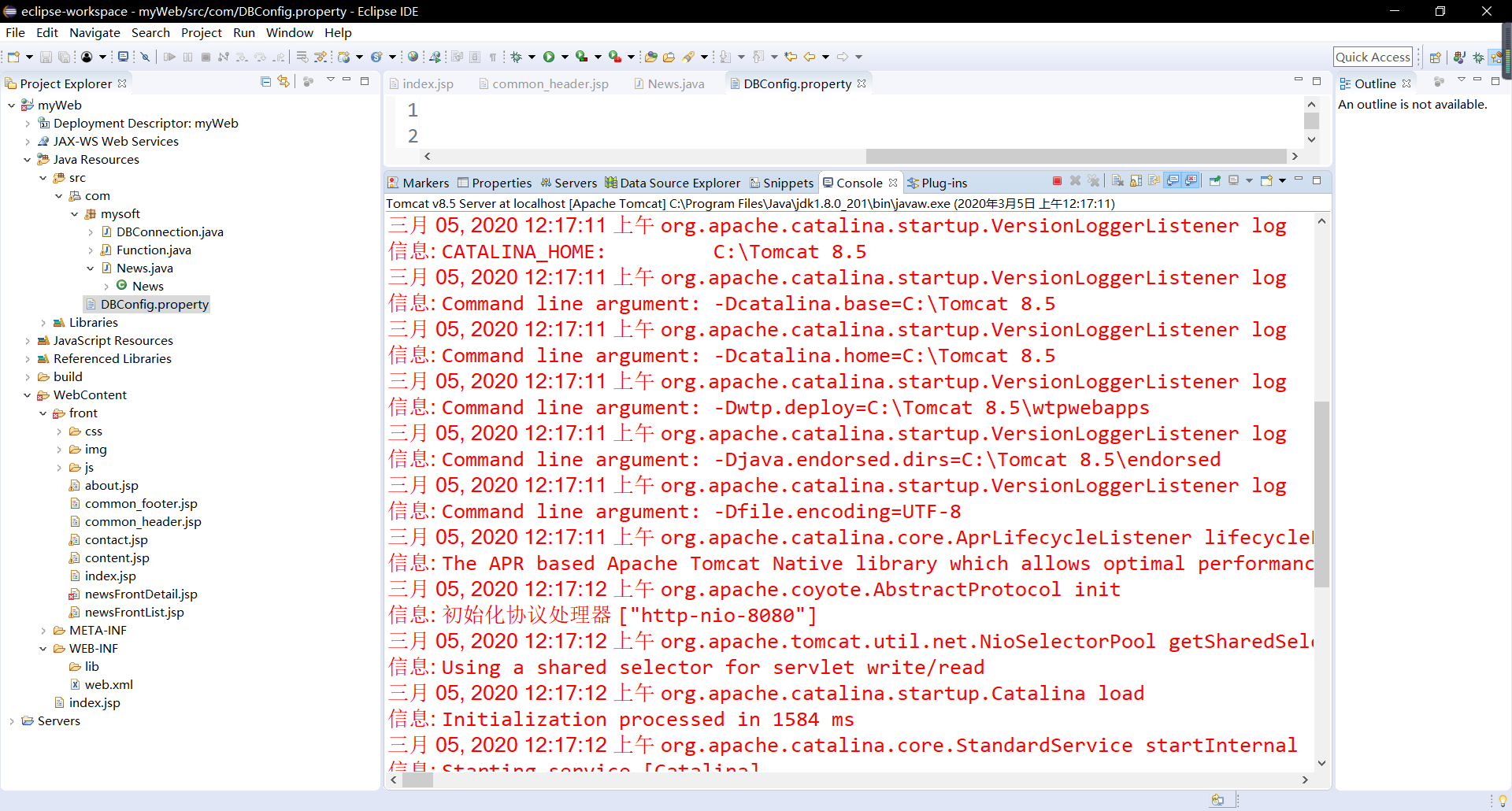The width and height of the screenshot is (1512, 811).
Task: Toggle Skip All Breakpoints
Action: pyautogui.click(x=145, y=57)
